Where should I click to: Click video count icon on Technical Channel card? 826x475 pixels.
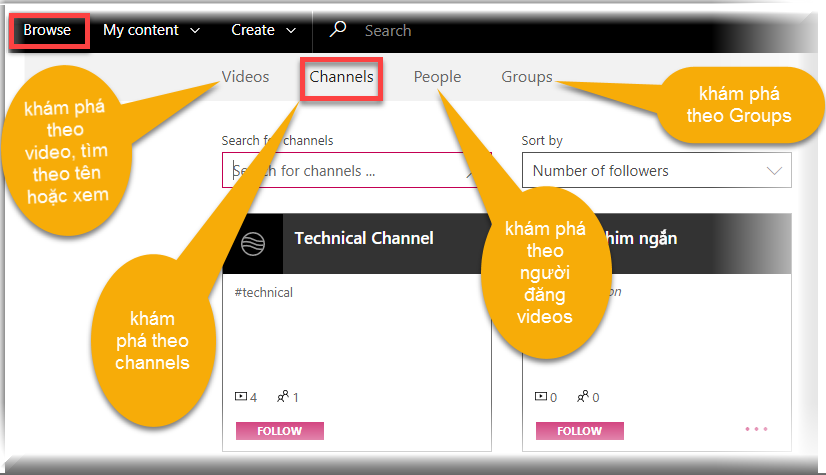click(x=240, y=397)
